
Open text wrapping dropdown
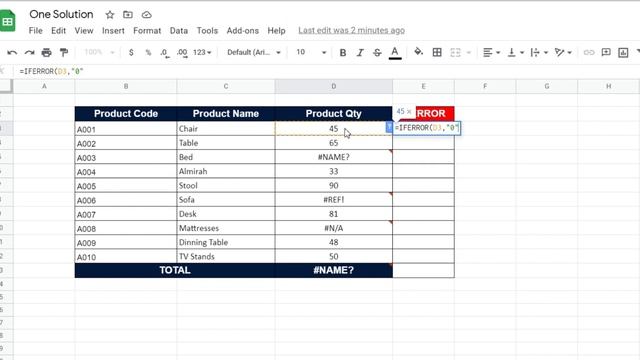pos(539,52)
